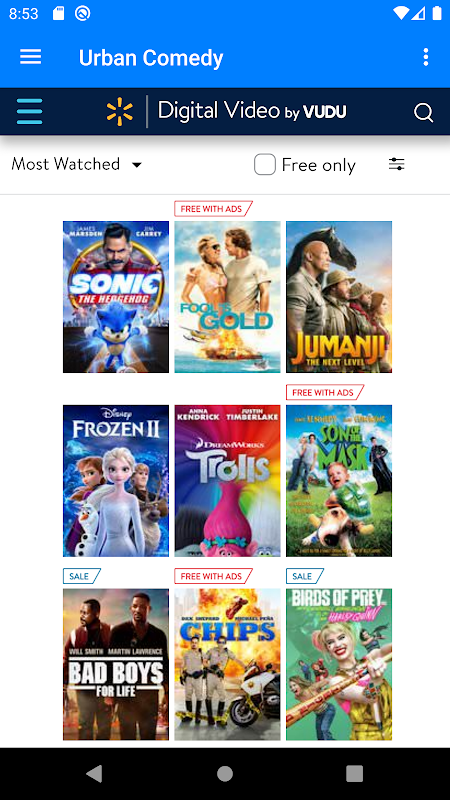This screenshot has width=450, height=800.
Task: Open the Son of the Mask poster
Action: coord(339,481)
